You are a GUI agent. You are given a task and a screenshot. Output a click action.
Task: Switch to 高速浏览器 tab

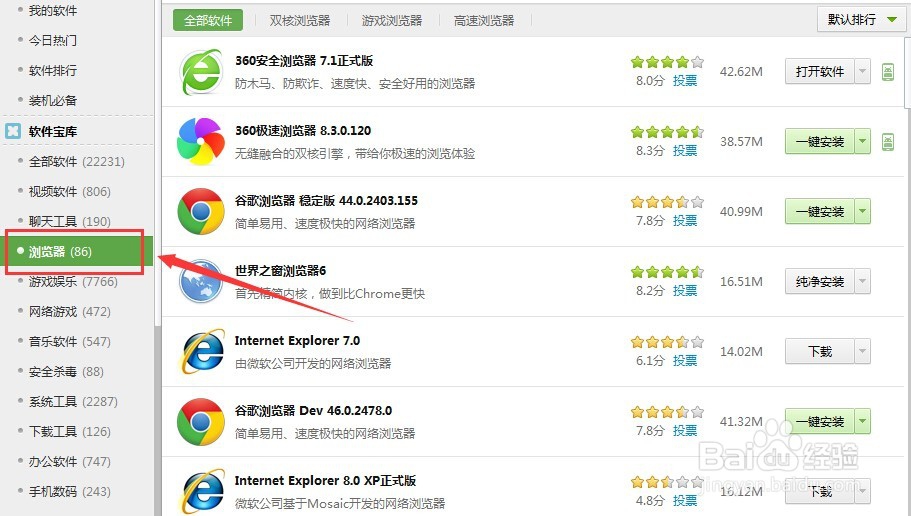[x=484, y=20]
